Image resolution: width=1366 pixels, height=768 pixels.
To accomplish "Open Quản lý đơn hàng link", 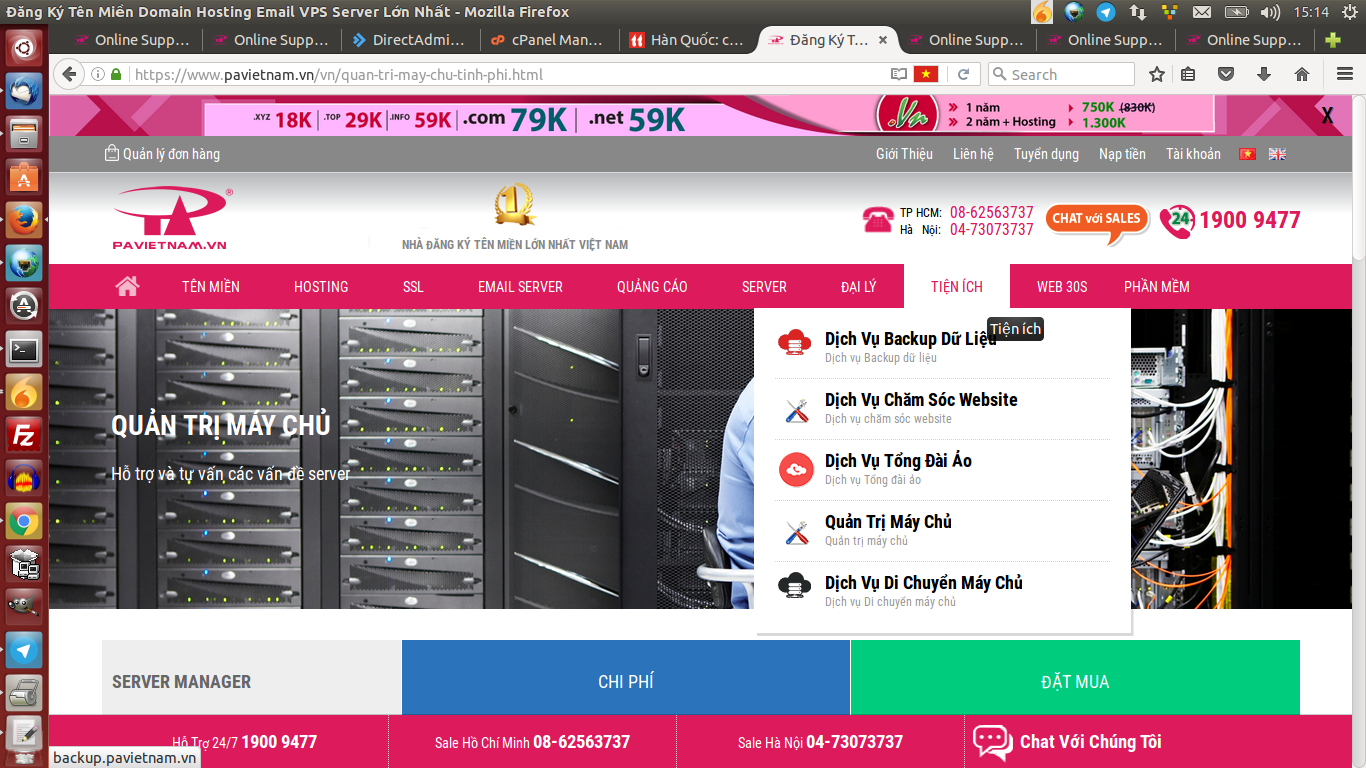I will 162,154.
